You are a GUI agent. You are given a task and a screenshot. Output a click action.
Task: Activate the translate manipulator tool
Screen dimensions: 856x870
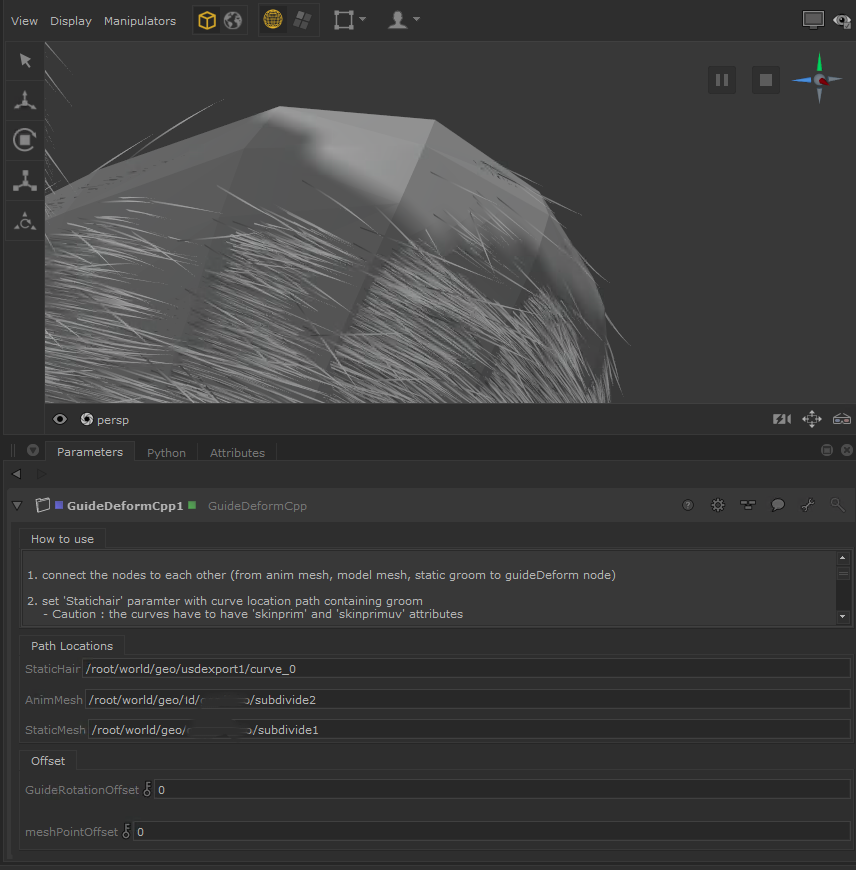[25, 100]
